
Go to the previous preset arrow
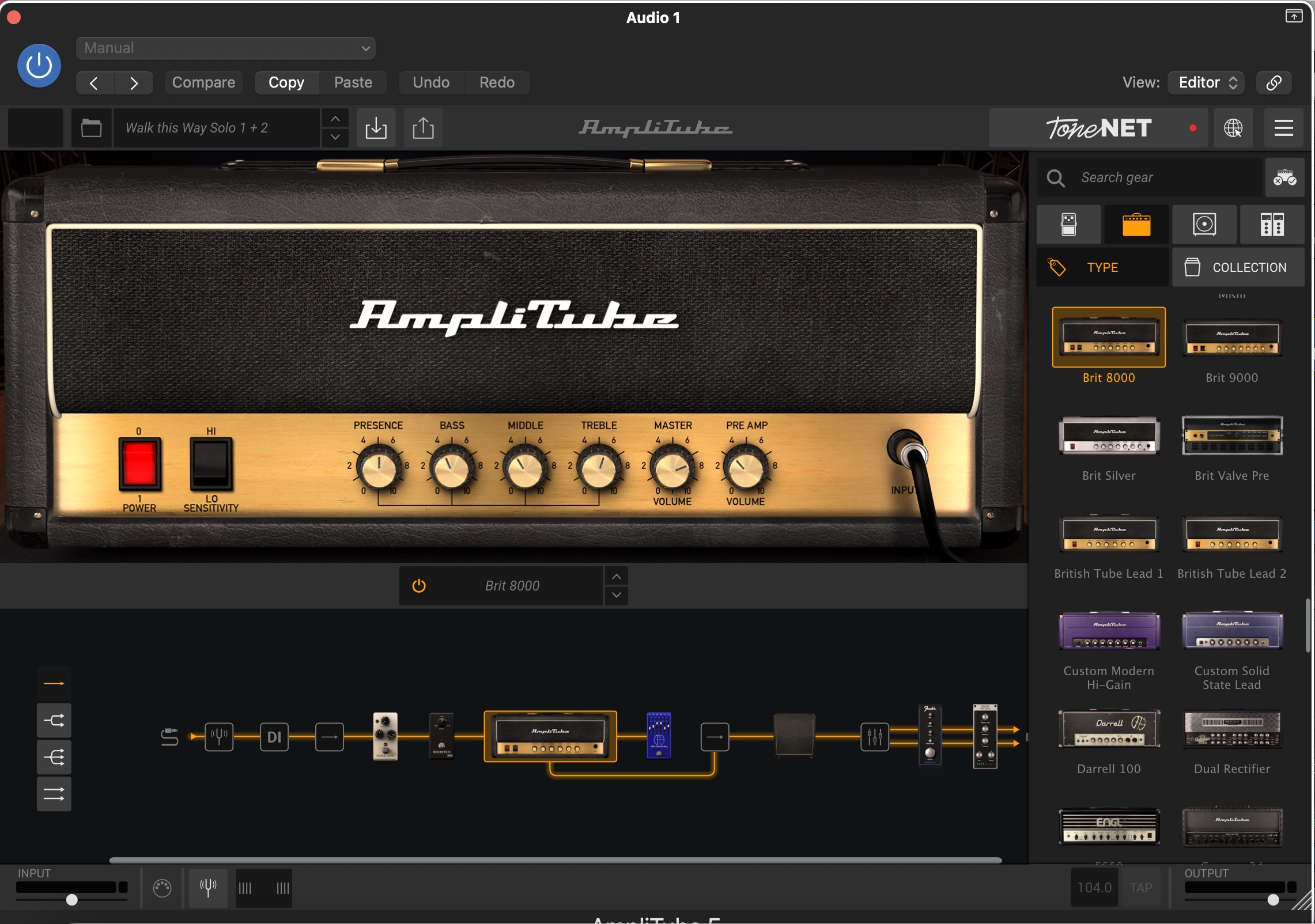(95, 83)
